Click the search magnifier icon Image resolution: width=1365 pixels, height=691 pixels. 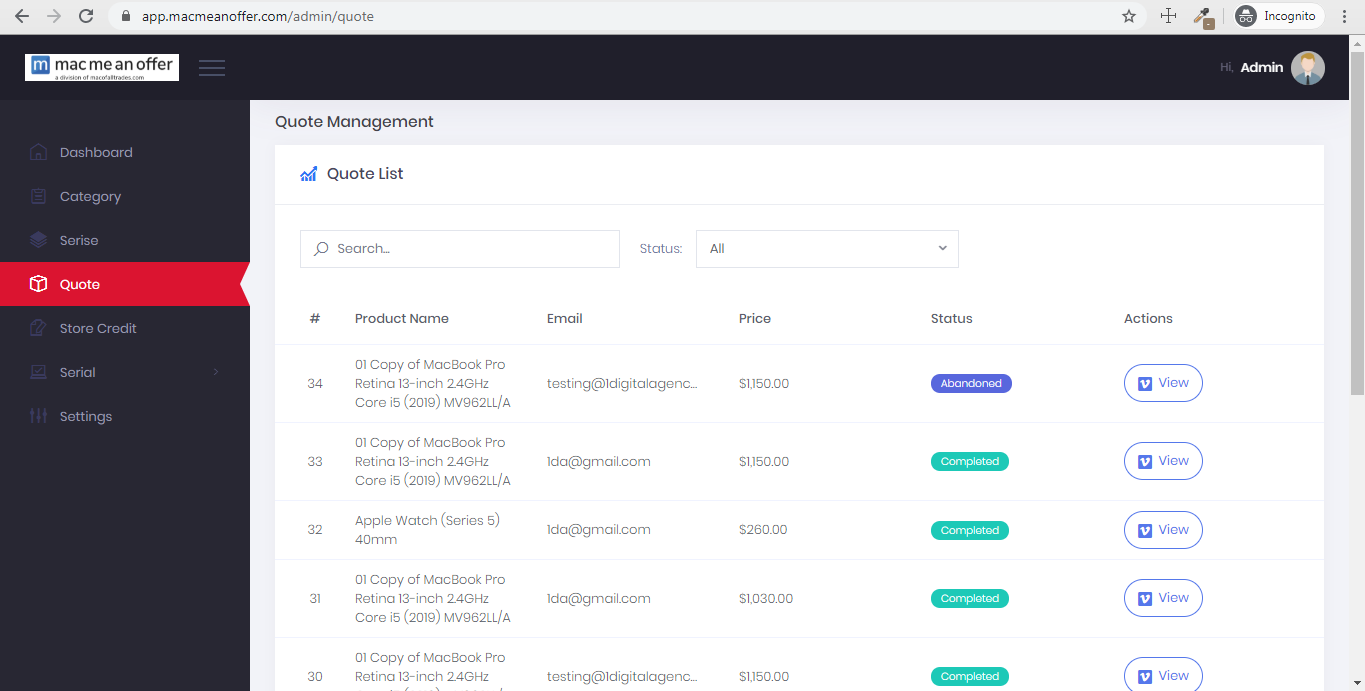320,248
